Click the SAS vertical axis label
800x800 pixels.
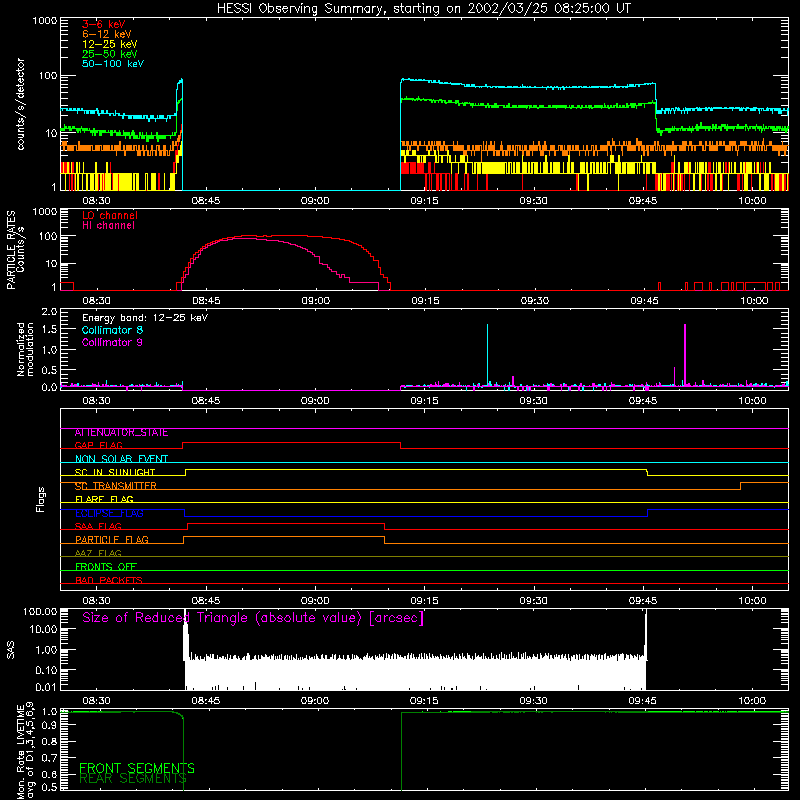pos(10,650)
